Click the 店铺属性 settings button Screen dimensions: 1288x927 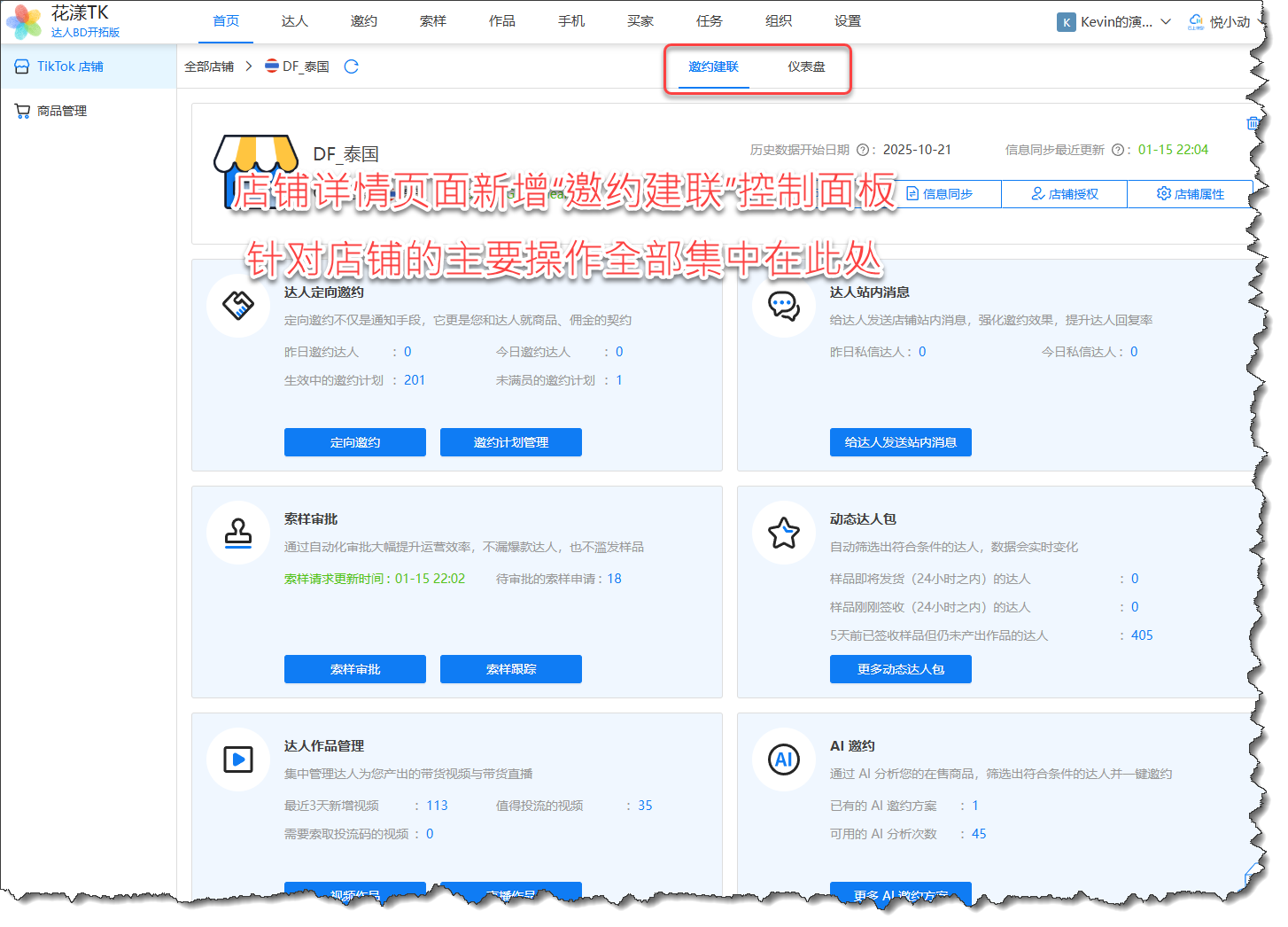click(1190, 194)
